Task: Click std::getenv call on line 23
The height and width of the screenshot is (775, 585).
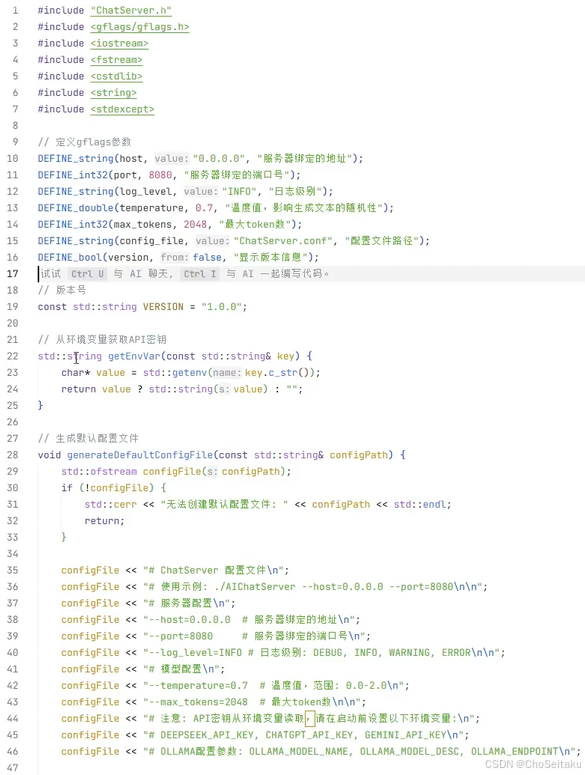Action: [x=175, y=373]
